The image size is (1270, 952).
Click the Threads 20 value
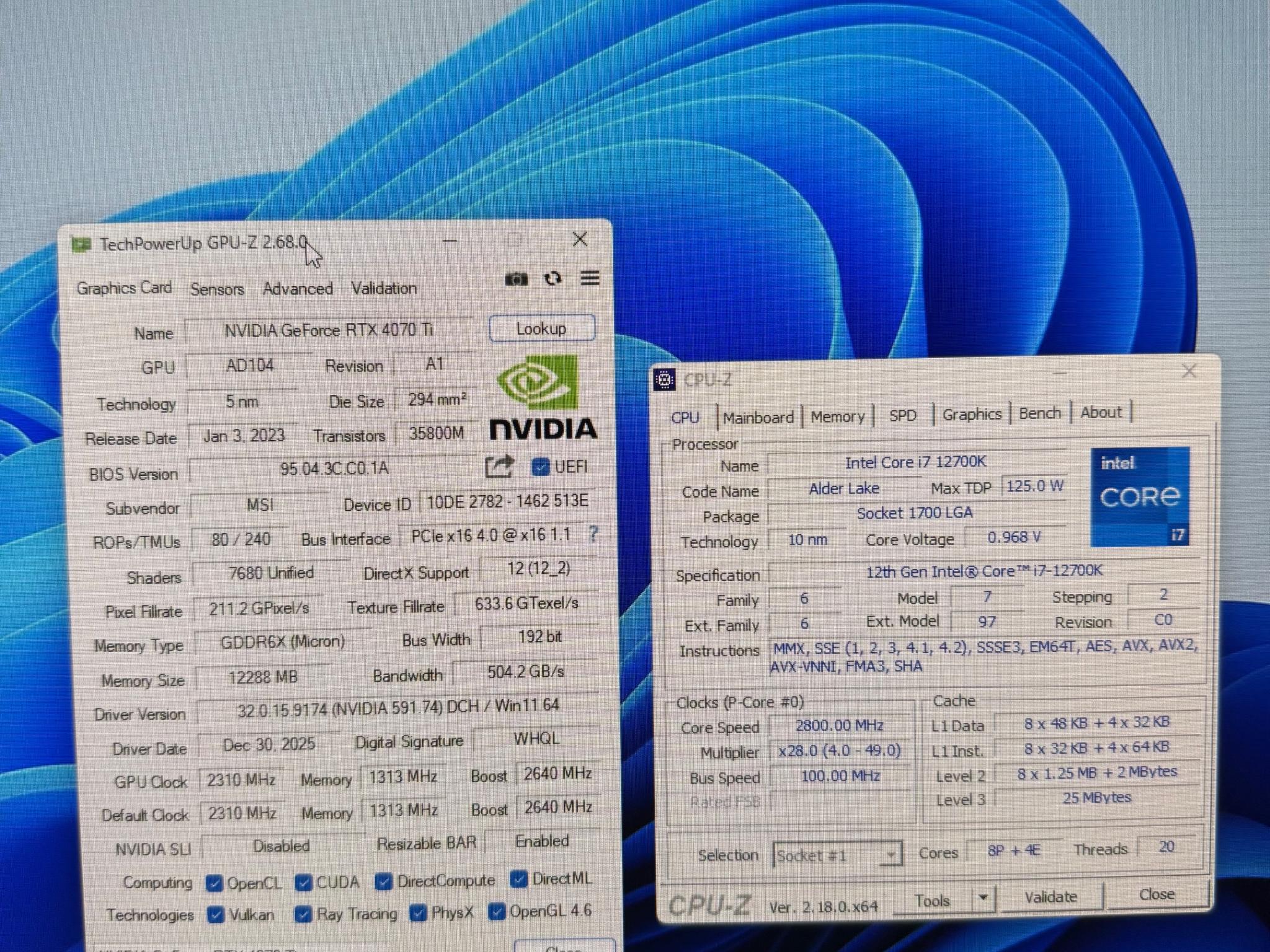point(1166,847)
